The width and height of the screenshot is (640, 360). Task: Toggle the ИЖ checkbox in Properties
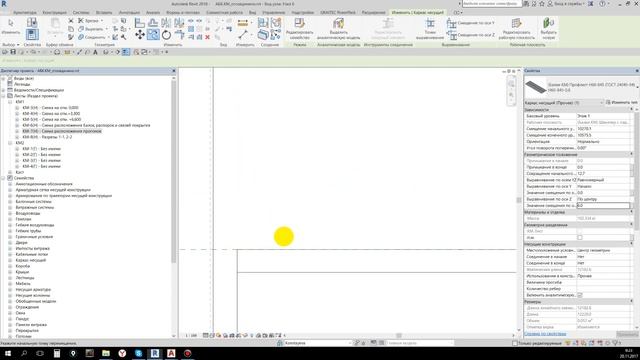pyautogui.click(x=580, y=238)
